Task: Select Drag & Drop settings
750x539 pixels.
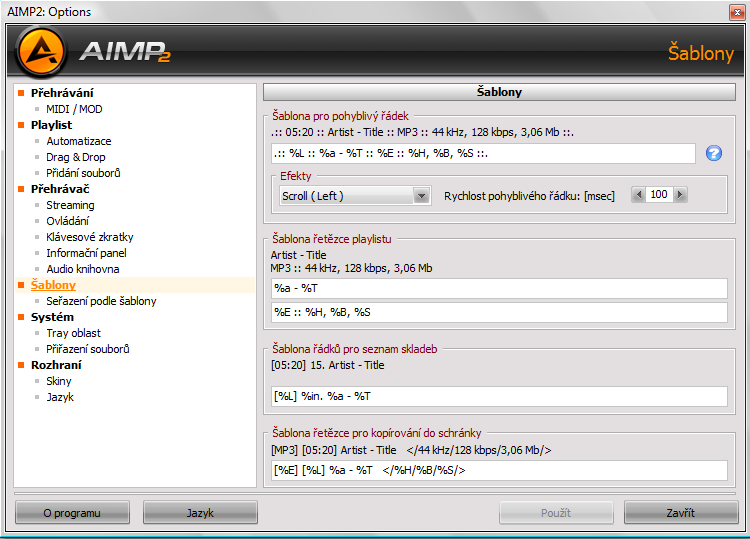Action: 76,157
